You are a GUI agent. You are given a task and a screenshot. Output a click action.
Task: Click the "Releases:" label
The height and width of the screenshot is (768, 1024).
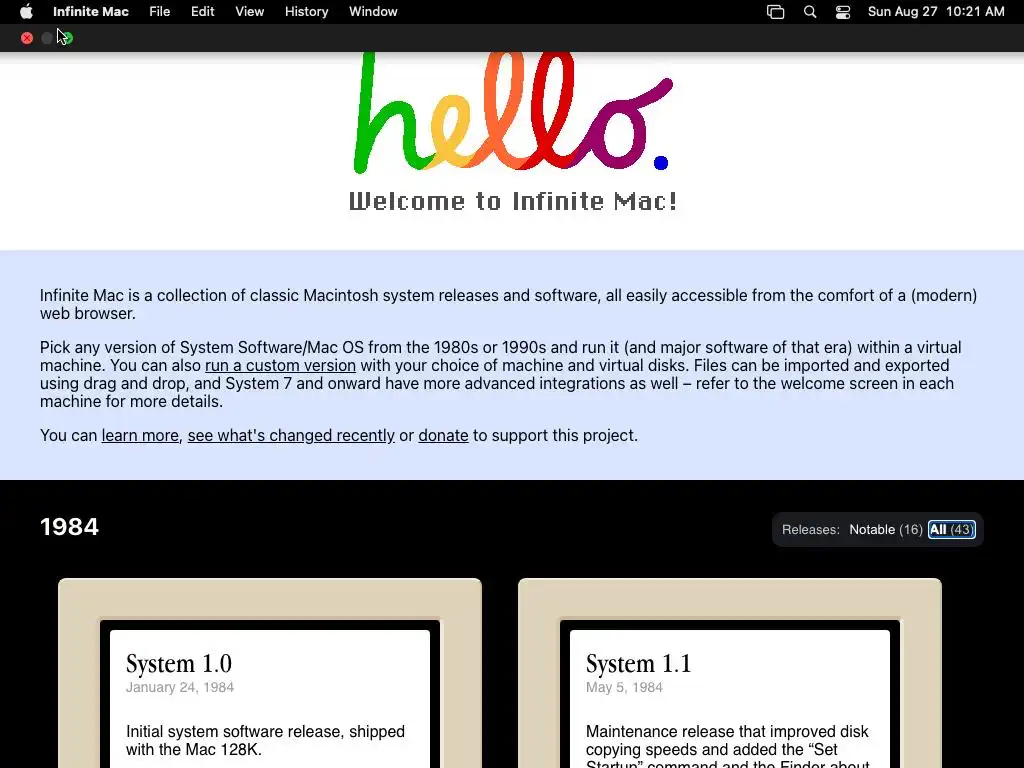coord(810,530)
